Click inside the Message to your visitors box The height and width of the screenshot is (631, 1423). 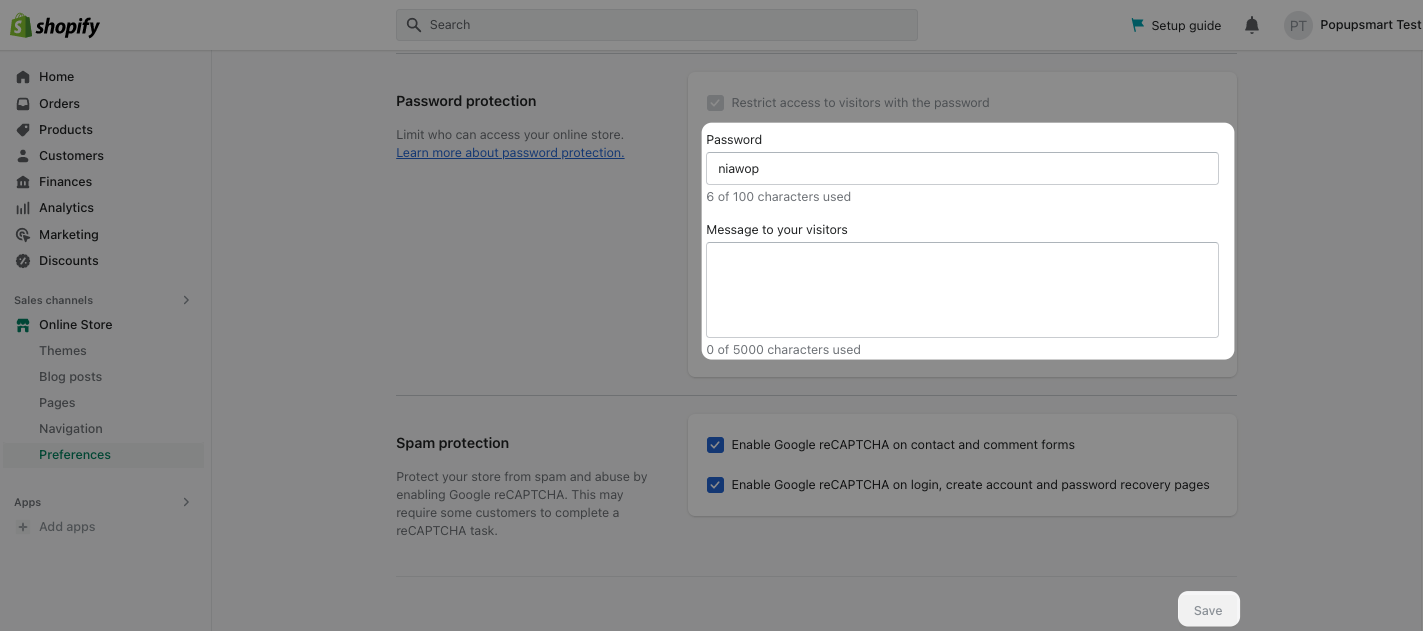(x=962, y=289)
